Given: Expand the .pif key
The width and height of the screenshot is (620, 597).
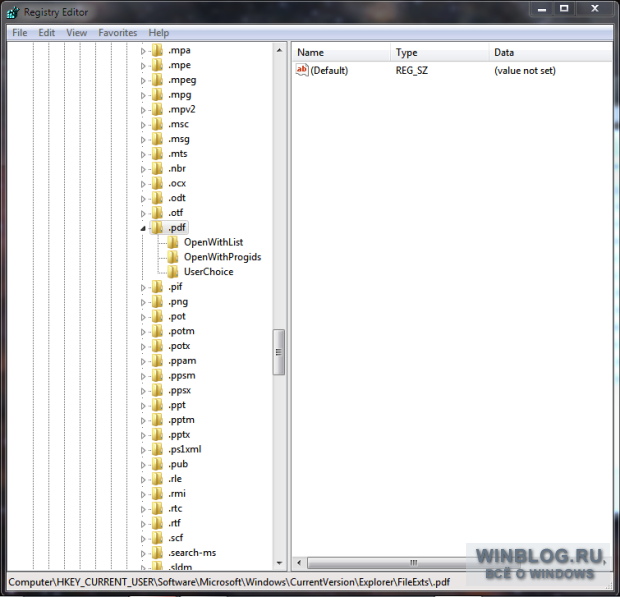Looking at the screenshot, I should (x=143, y=287).
